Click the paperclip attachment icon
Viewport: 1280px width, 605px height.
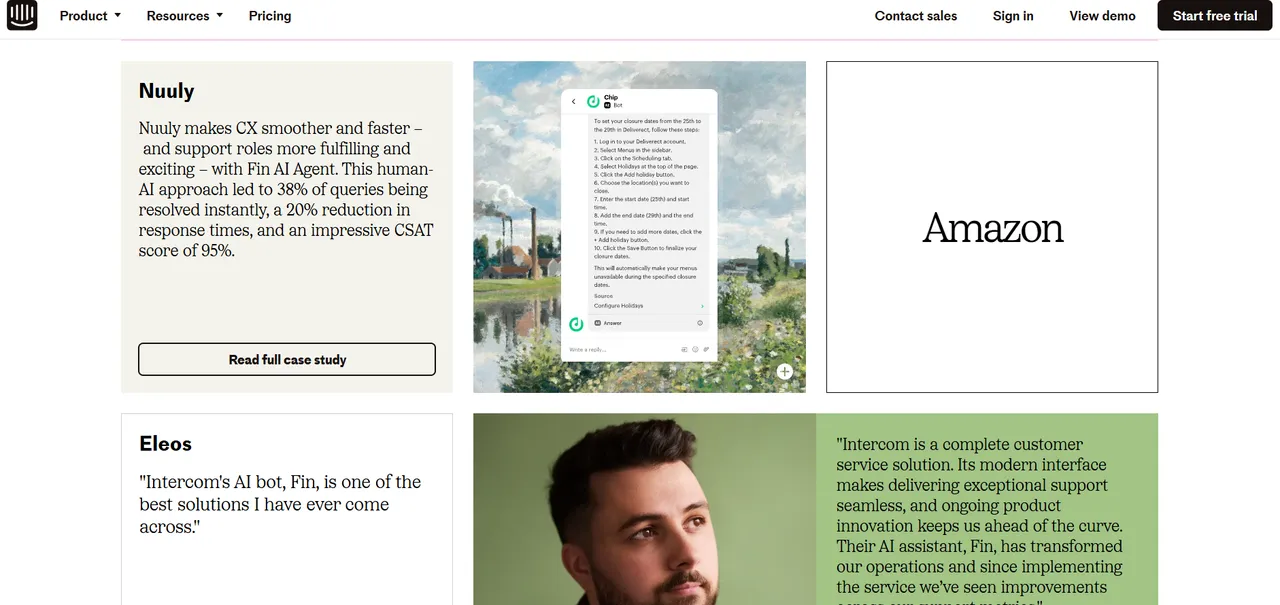706,349
